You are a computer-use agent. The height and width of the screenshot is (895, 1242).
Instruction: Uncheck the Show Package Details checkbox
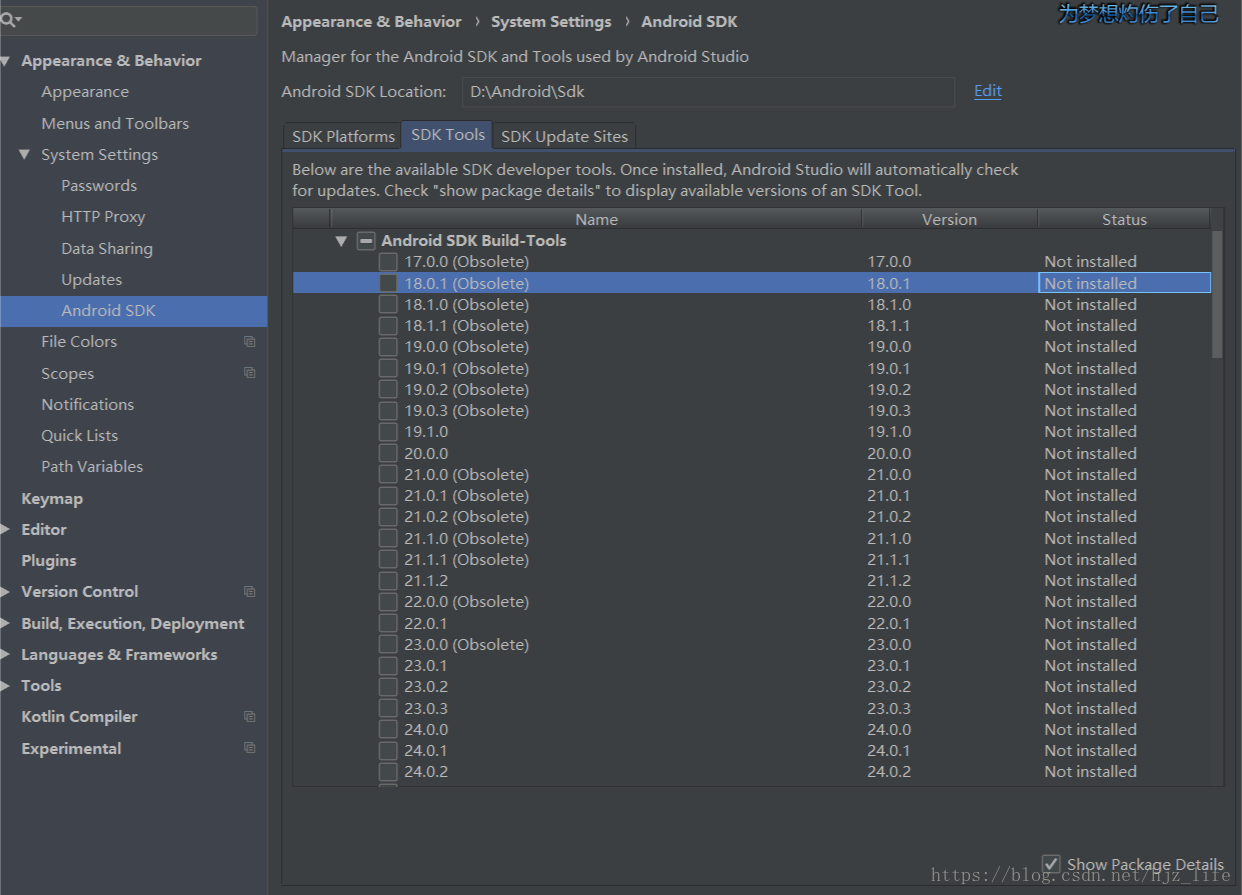click(x=1051, y=863)
